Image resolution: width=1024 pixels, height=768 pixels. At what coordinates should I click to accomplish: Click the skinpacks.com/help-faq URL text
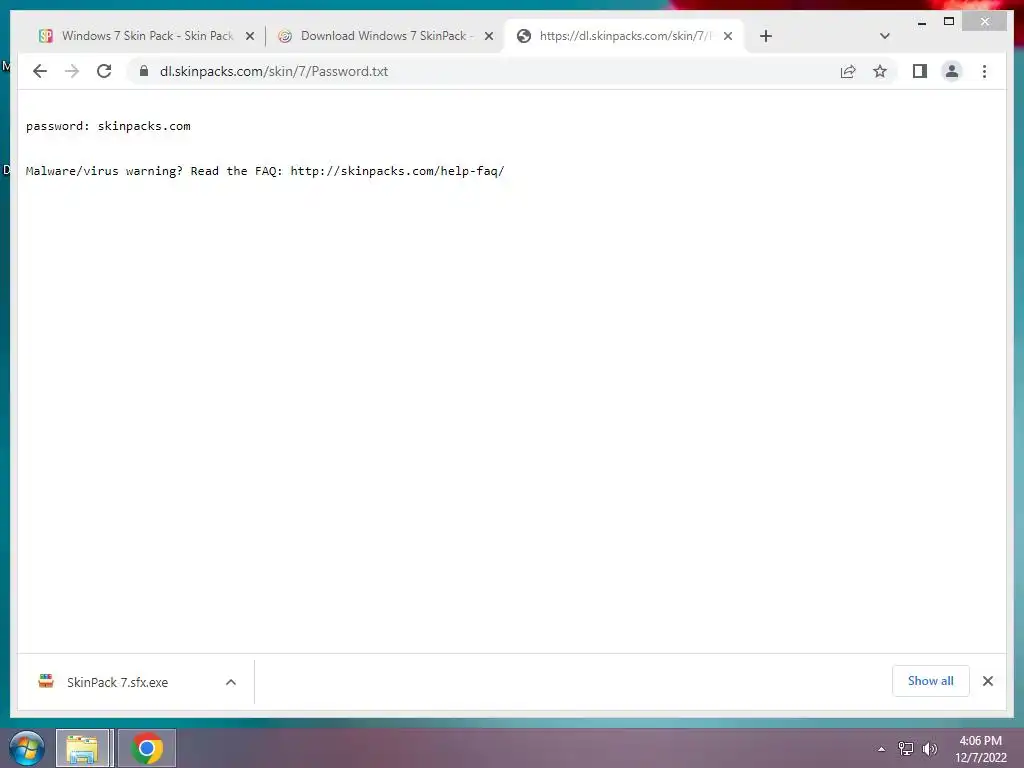click(397, 171)
